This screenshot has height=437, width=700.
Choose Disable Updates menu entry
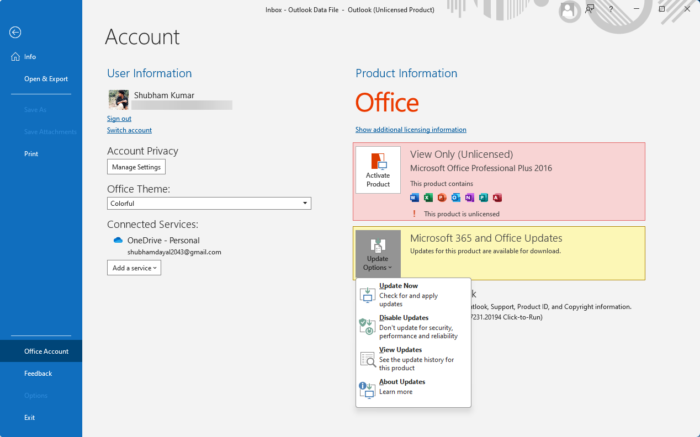point(413,327)
